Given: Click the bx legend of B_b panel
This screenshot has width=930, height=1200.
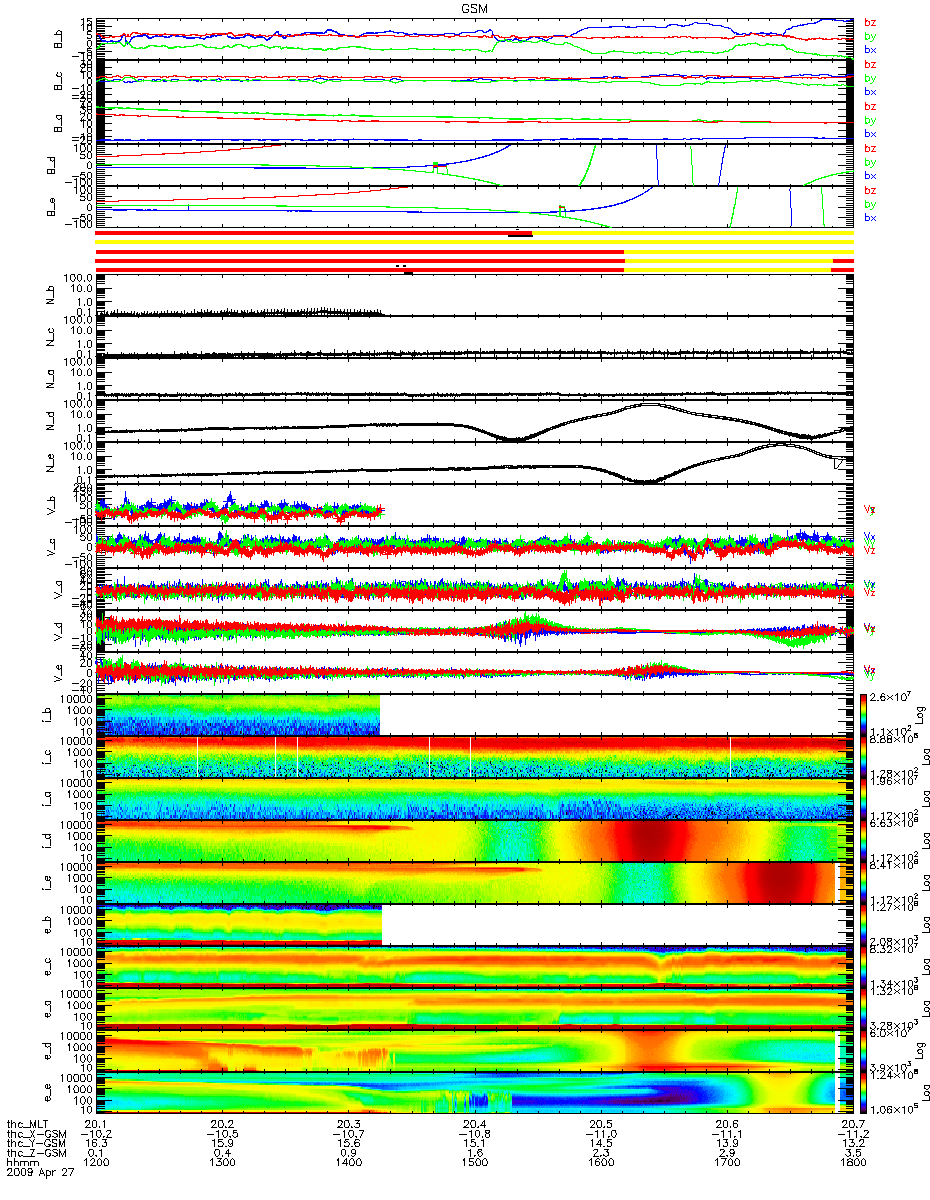Looking at the screenshot, I should 870,49.
